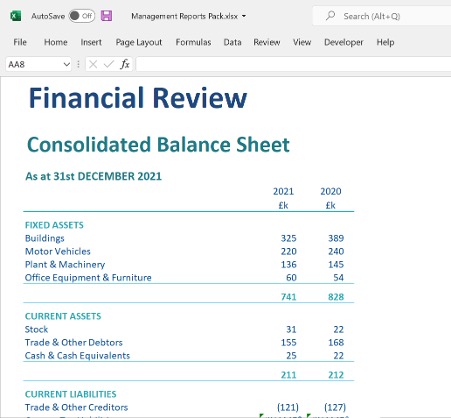
Task: Switch to the Review tab
Action: click(x=267, y=42)
